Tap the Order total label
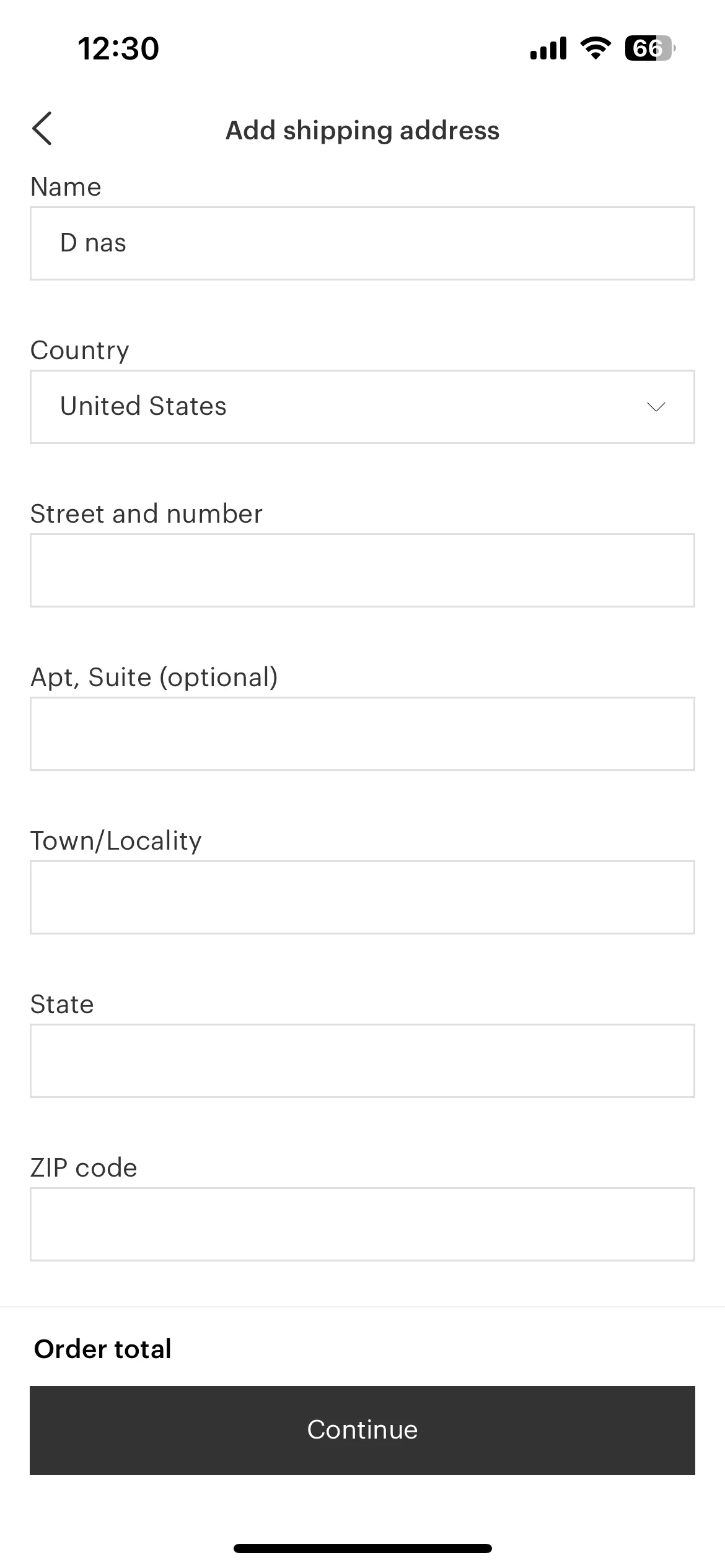 pos(103,1349)
